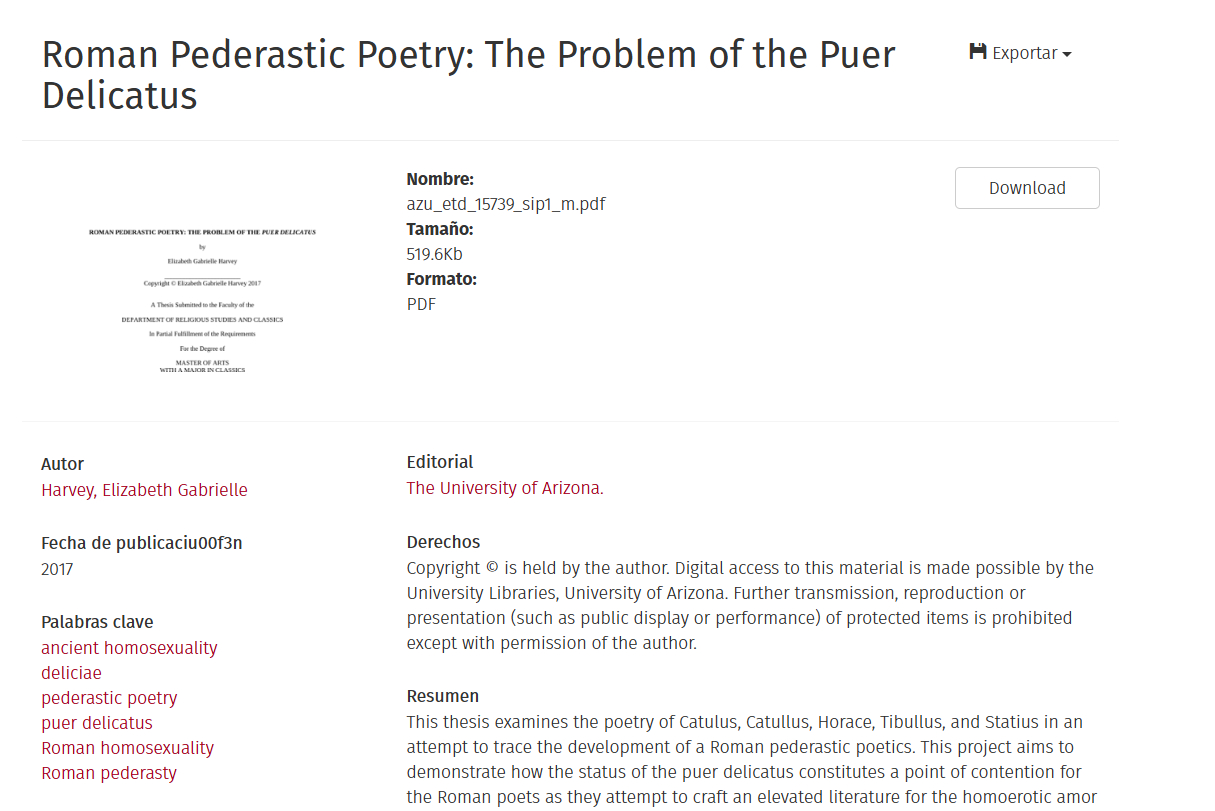Select the 'Roman pederasty' keyword link
Screen dimensions: 1215x811
[109, 773]
